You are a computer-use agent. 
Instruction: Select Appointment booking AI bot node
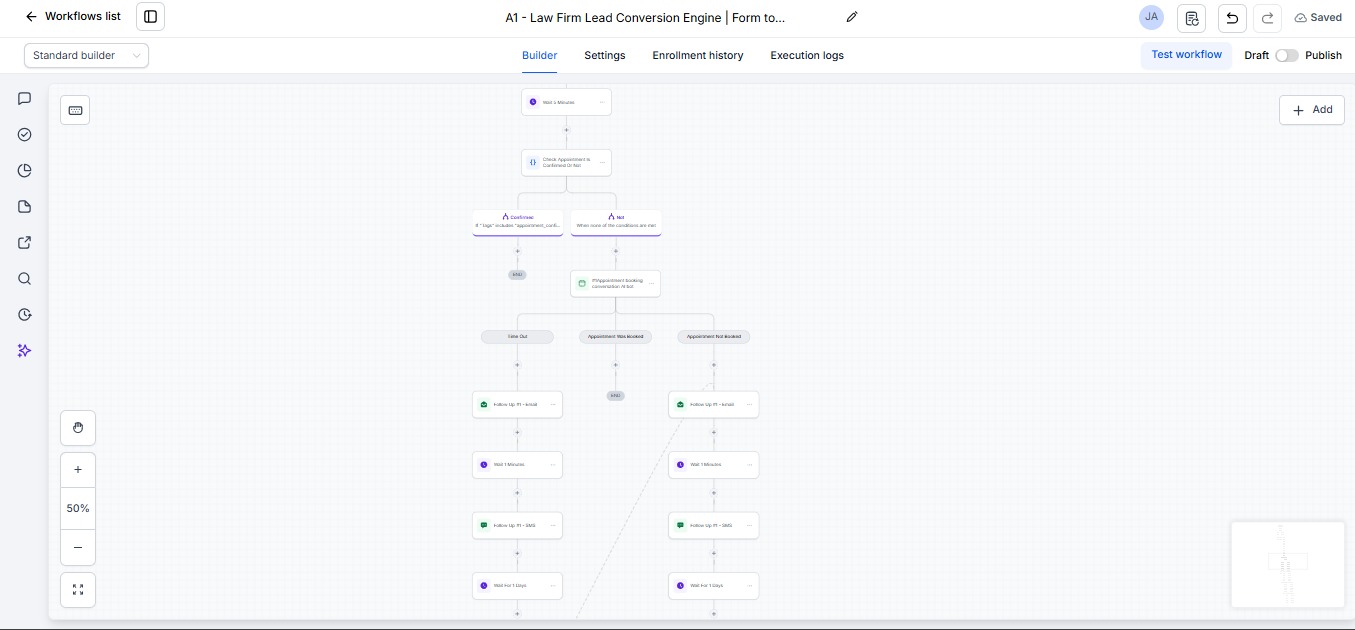(615, 284)
